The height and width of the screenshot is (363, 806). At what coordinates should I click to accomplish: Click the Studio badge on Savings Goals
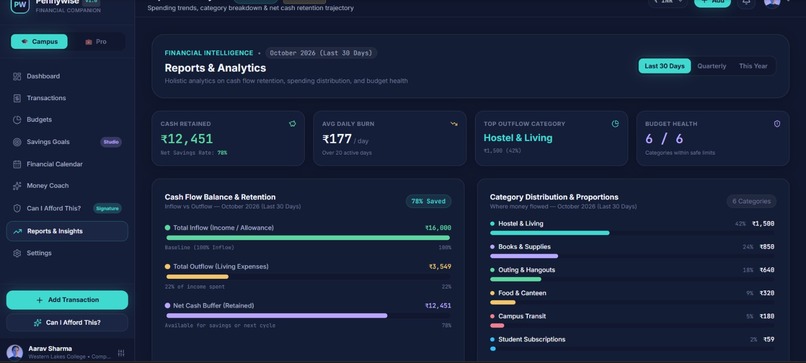point(111,142)
